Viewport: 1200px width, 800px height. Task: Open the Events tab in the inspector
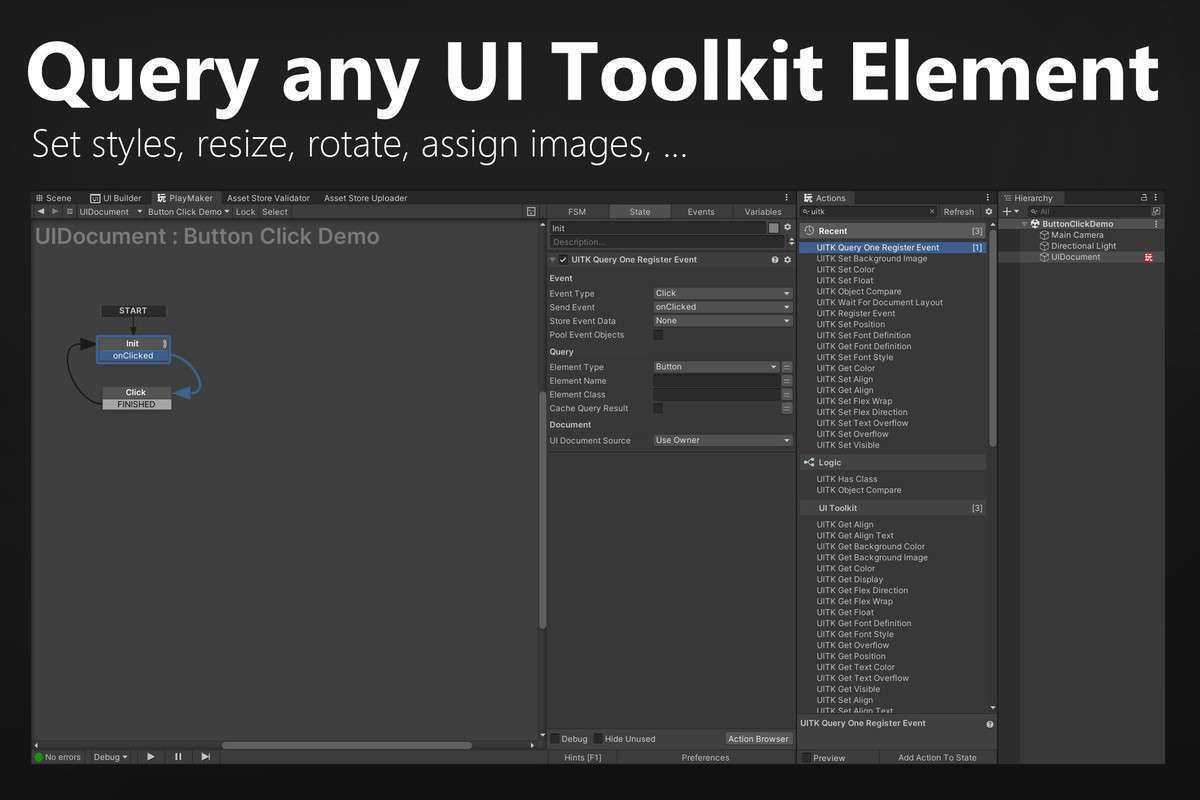tap(701, 212)
